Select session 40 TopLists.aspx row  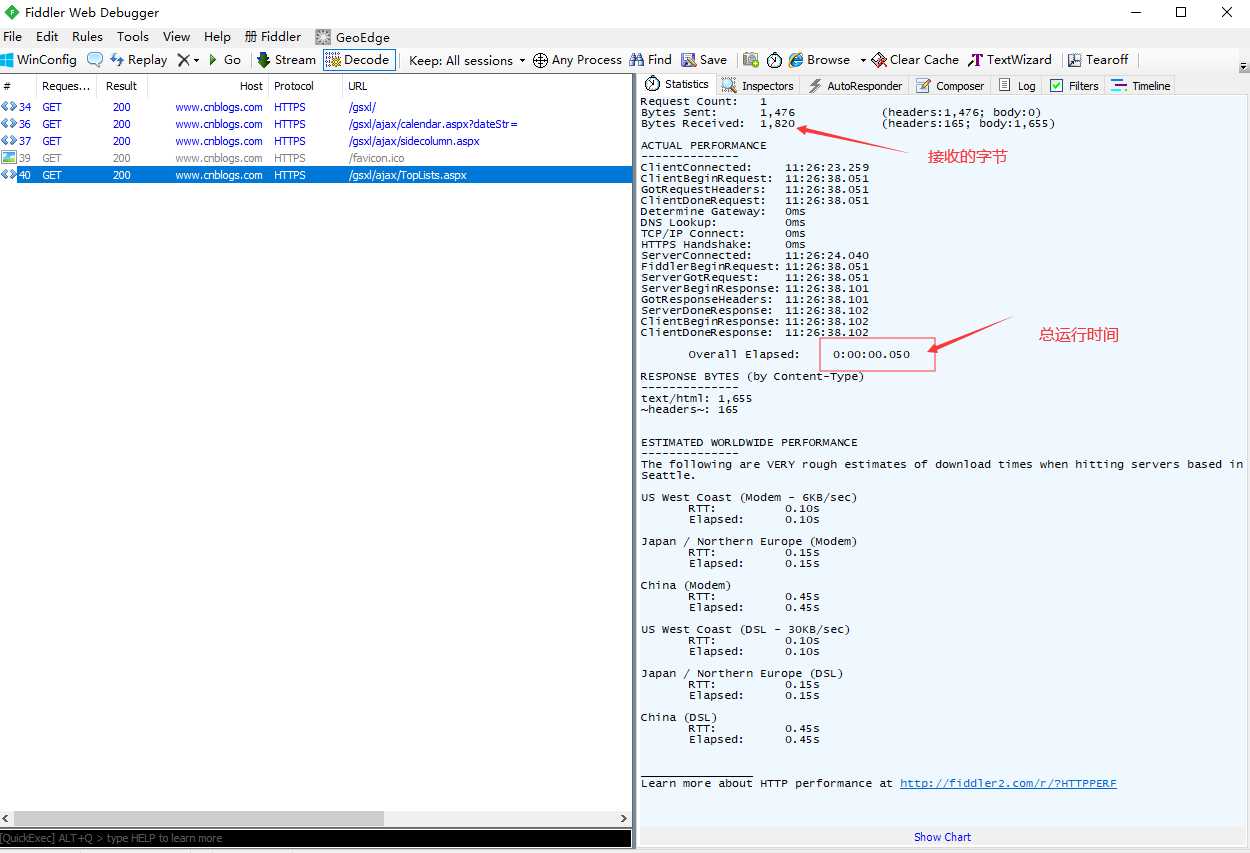316,175
